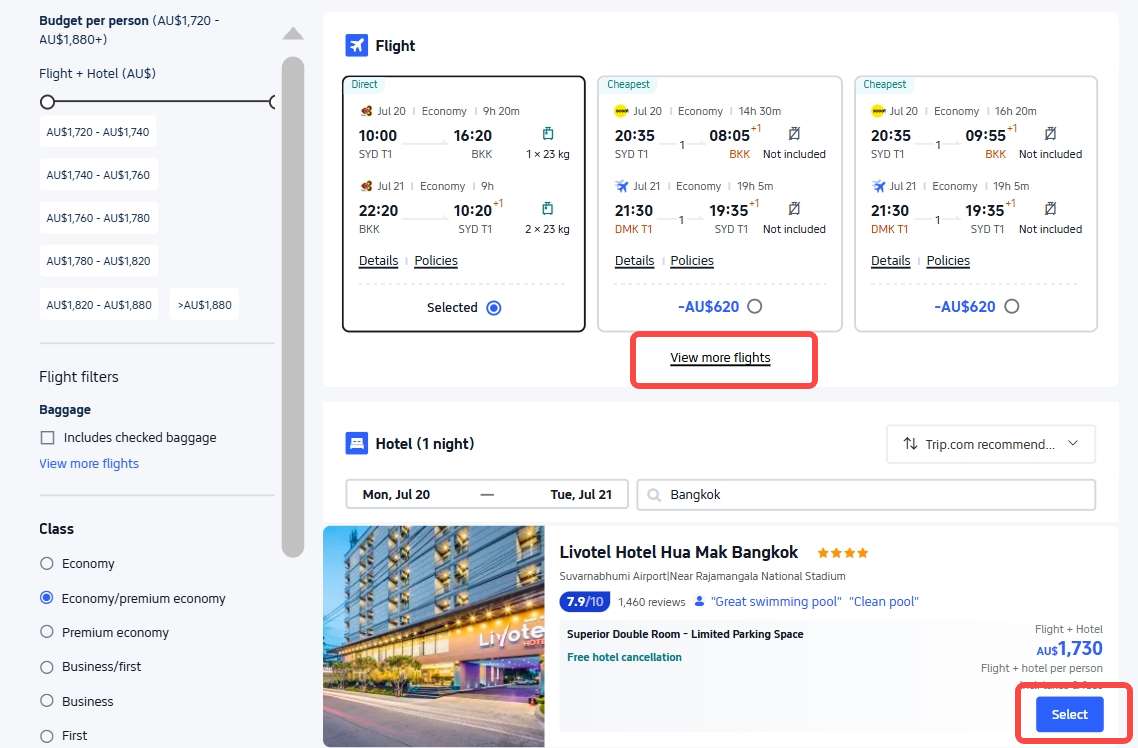Viewport: 1138px width, 748px height.
Task: Click the Tue, Jul 21 check-out date
Action: point(581,495)
